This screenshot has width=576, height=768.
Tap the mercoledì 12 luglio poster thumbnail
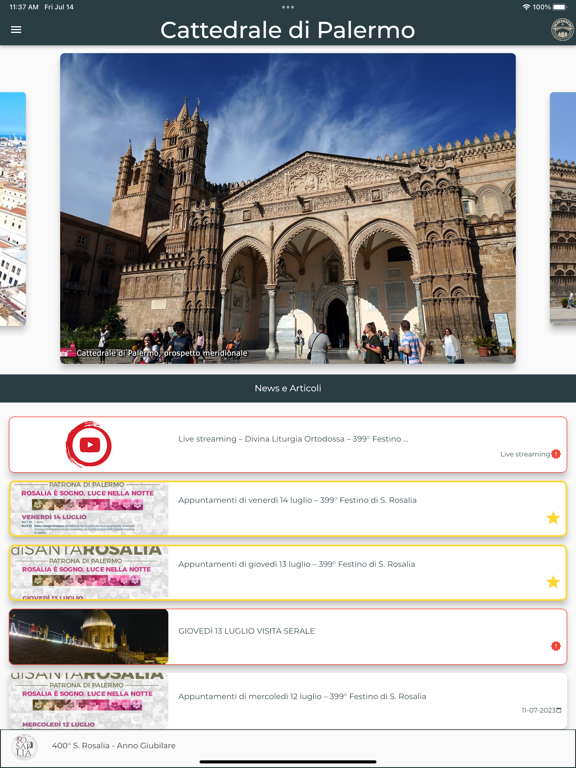pos(89,700)
